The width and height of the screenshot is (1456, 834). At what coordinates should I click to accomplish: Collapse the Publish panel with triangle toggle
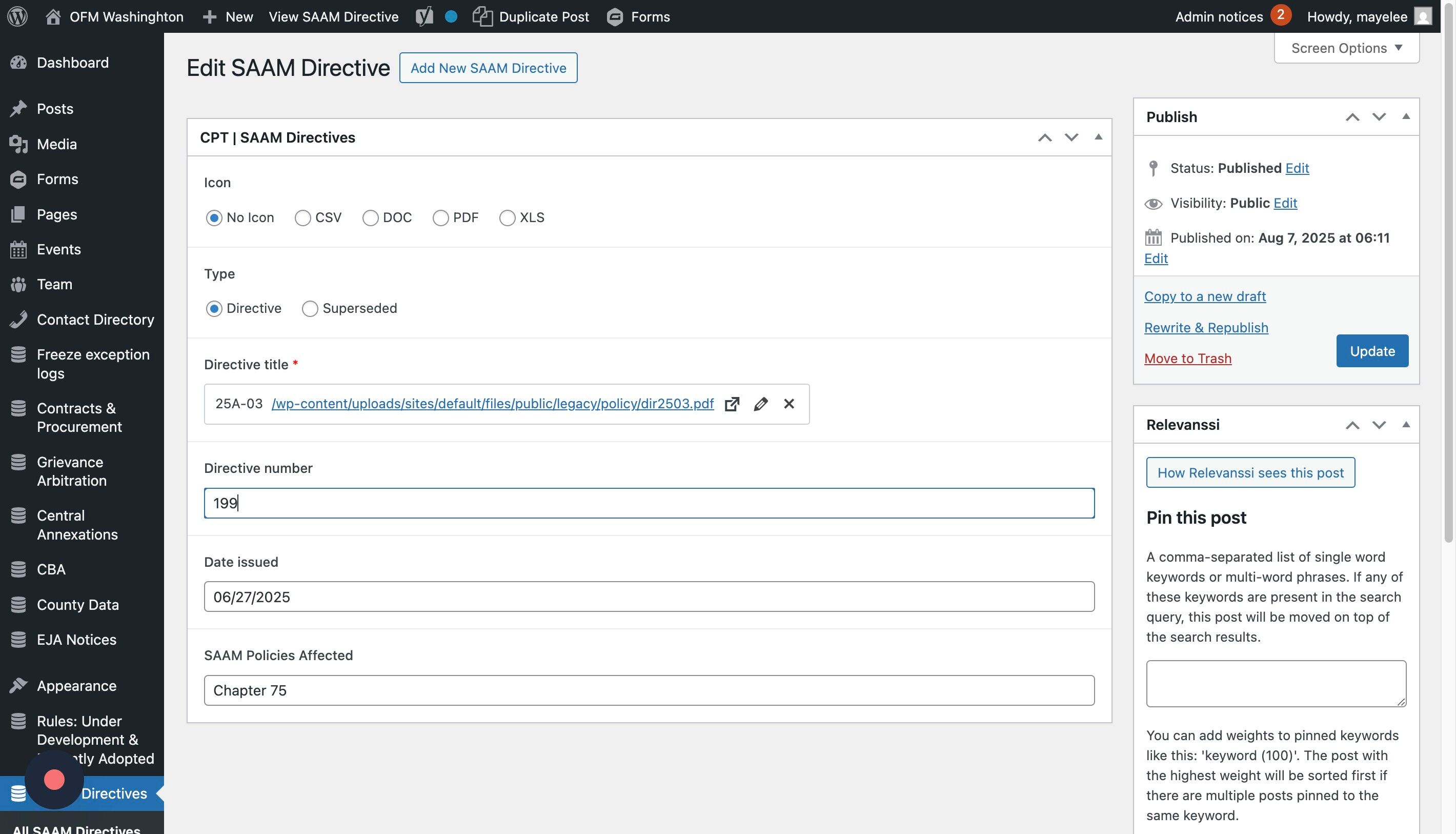pos(1406,117)
